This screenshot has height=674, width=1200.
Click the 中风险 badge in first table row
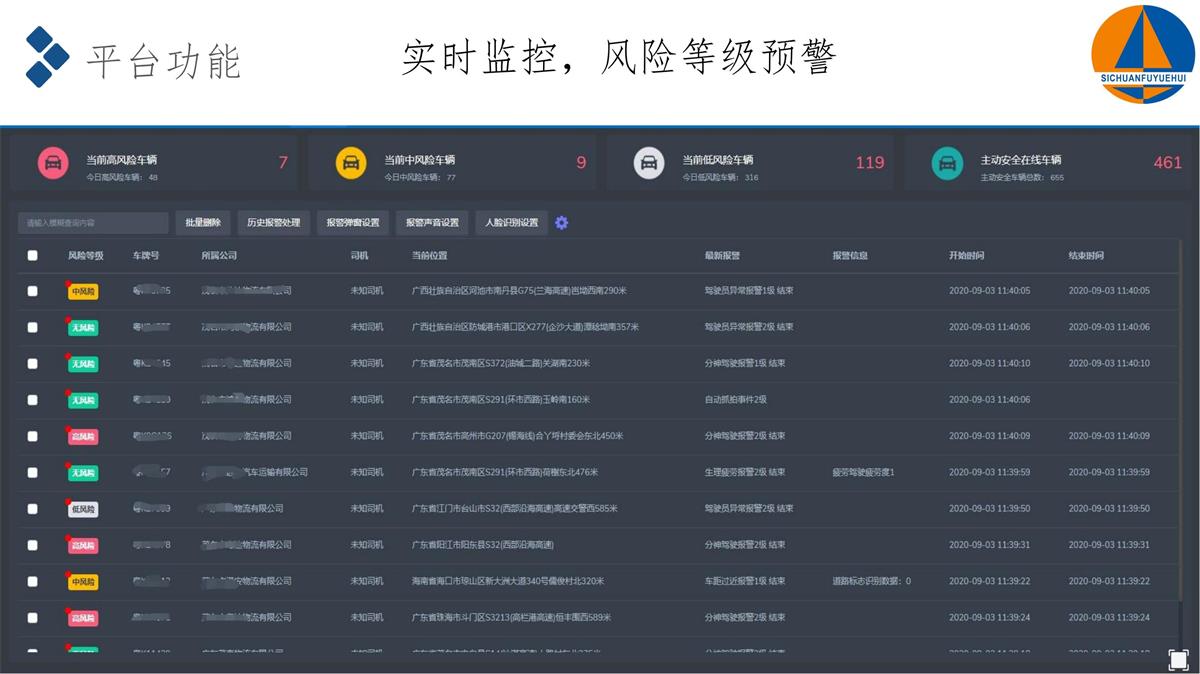(83, 291)
